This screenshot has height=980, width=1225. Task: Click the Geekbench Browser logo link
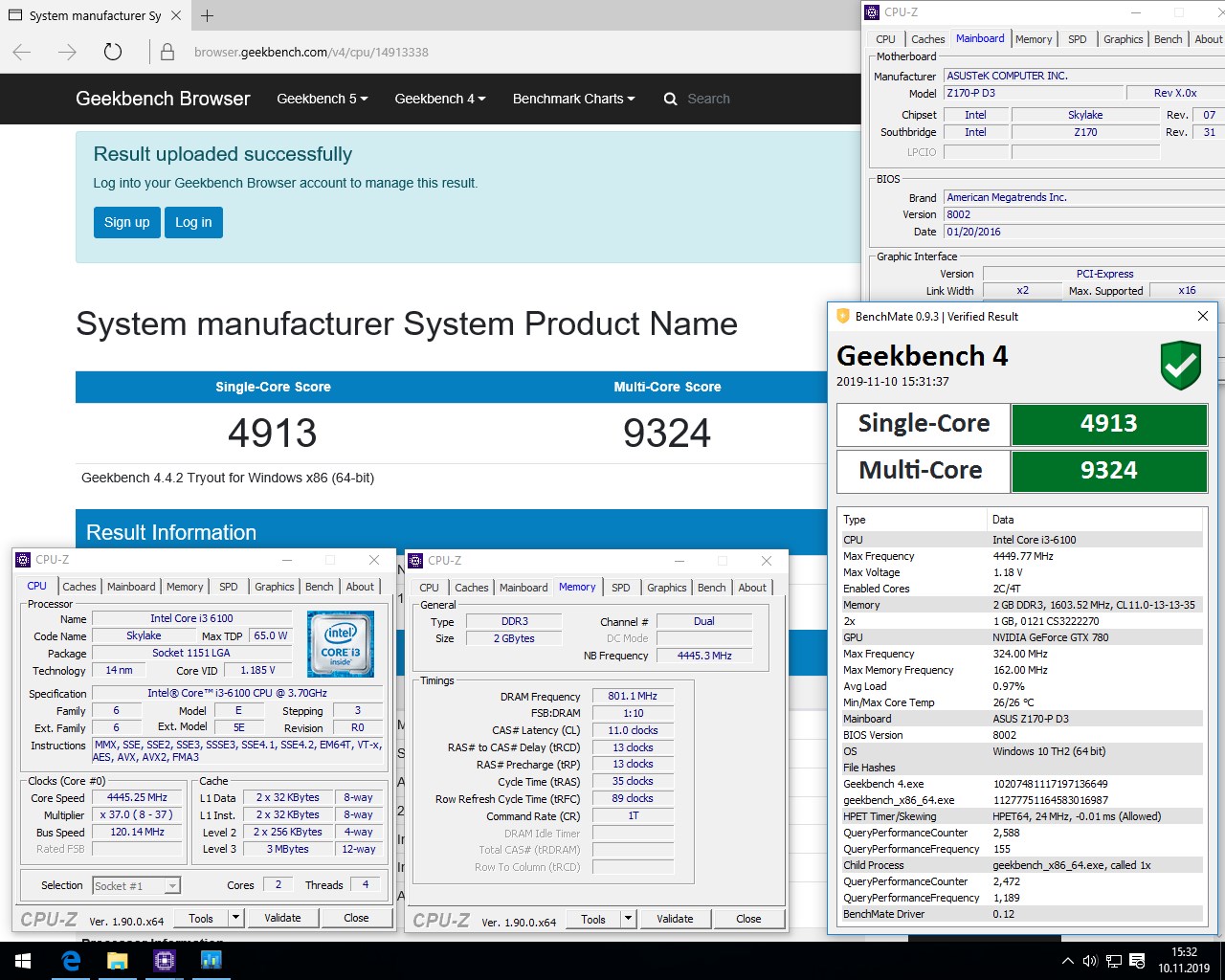(x=163, y=99)
